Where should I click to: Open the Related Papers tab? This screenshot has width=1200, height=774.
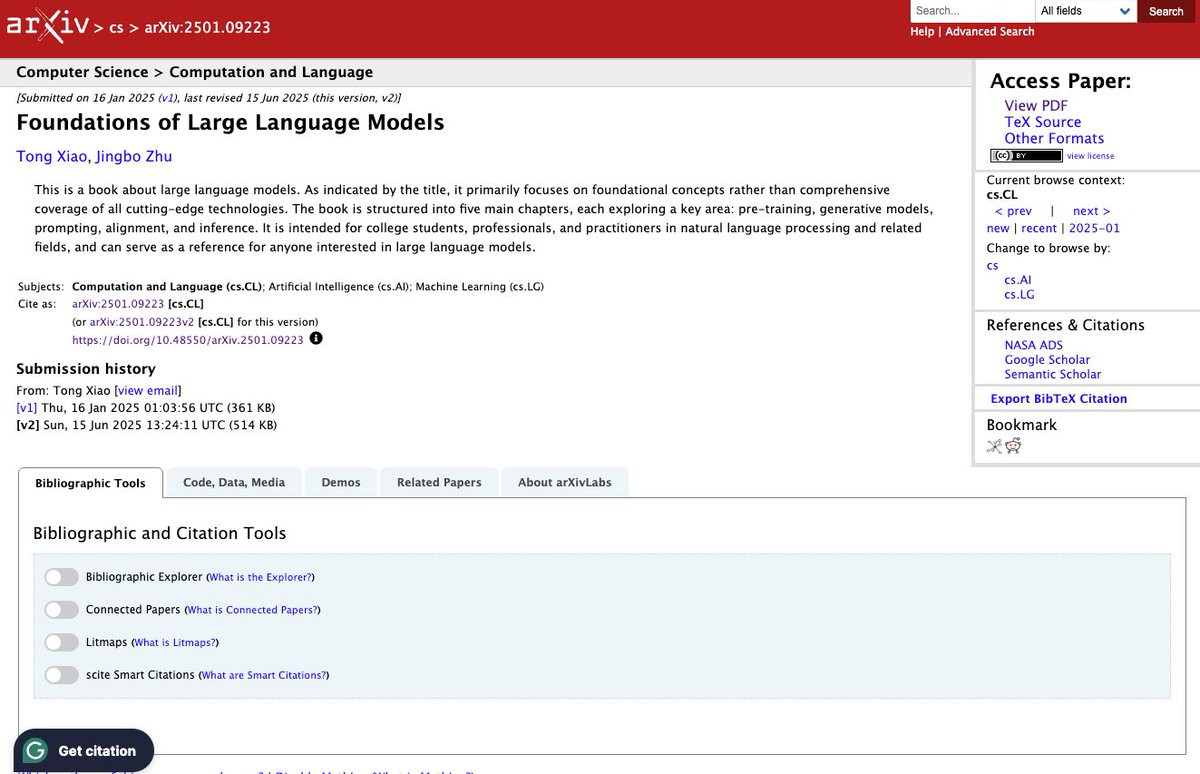point(439,482)
